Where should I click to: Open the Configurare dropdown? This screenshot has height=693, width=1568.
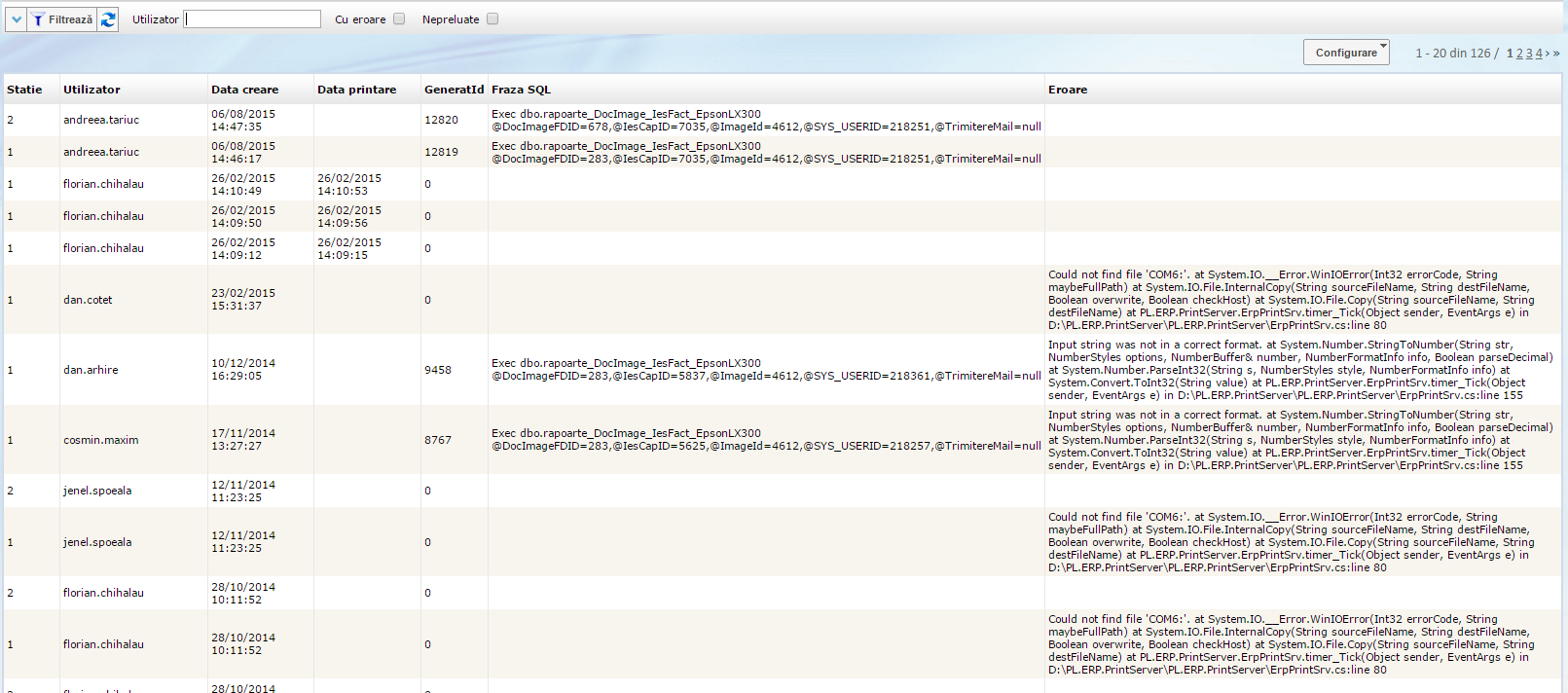(x=1346, y=53)
